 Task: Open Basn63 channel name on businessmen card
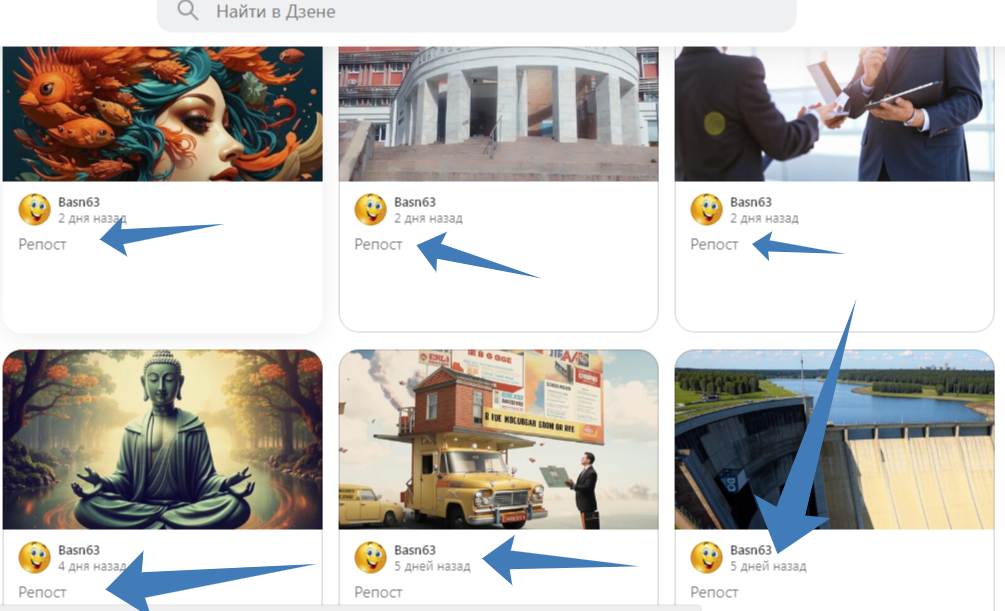click(751, 202)
